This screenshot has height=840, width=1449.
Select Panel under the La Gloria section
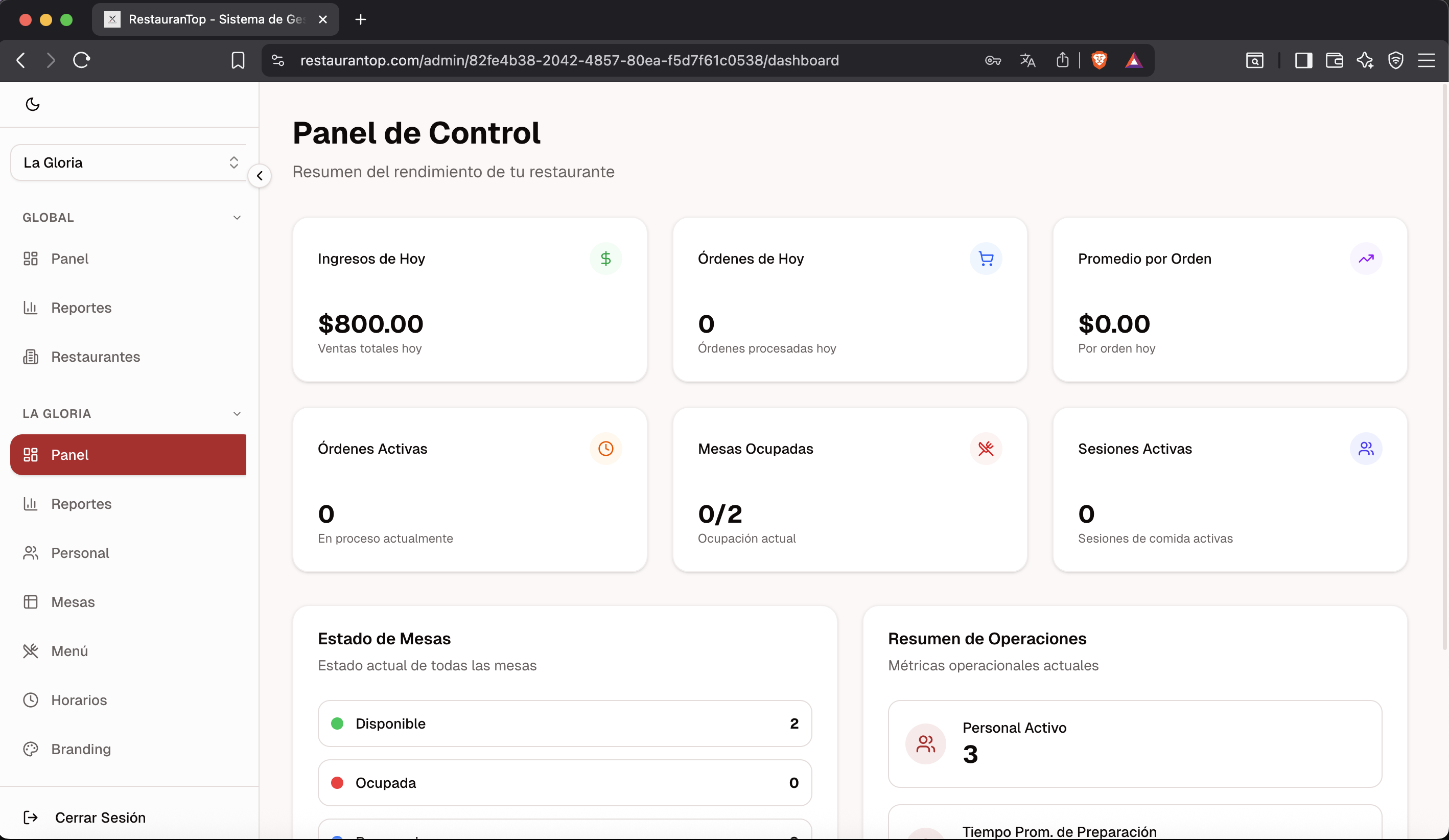coord(70,454)
